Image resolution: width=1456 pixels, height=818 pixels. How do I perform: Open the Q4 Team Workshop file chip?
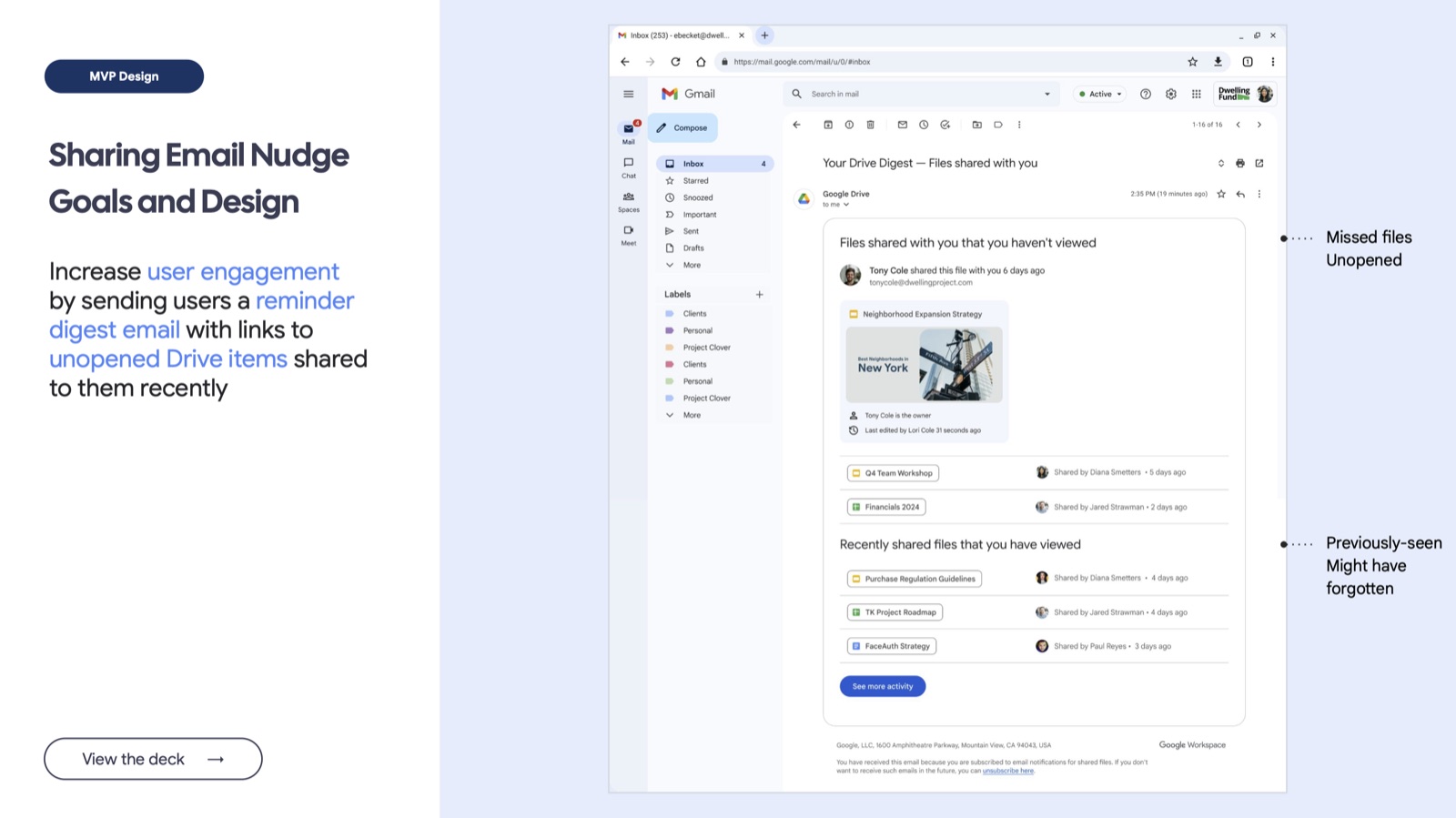click(893, 473)
